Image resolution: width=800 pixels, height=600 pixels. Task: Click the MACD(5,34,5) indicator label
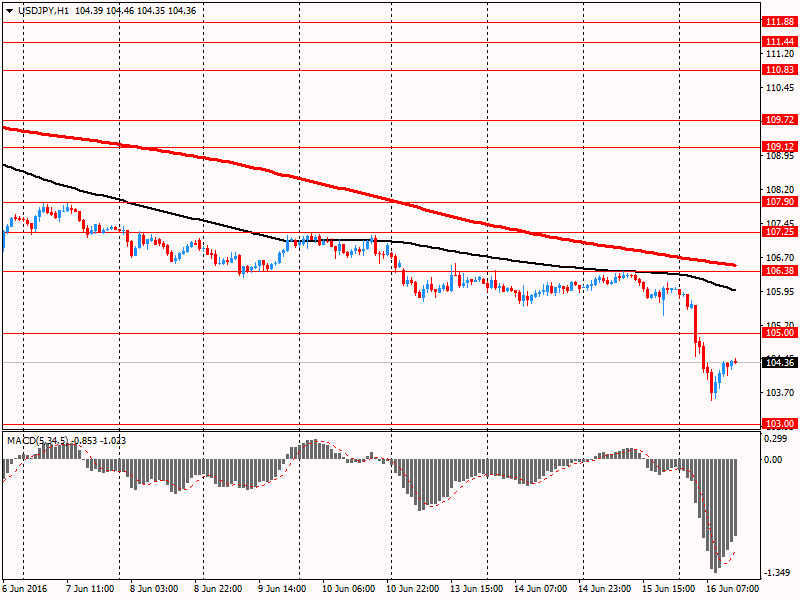(38, 440)
